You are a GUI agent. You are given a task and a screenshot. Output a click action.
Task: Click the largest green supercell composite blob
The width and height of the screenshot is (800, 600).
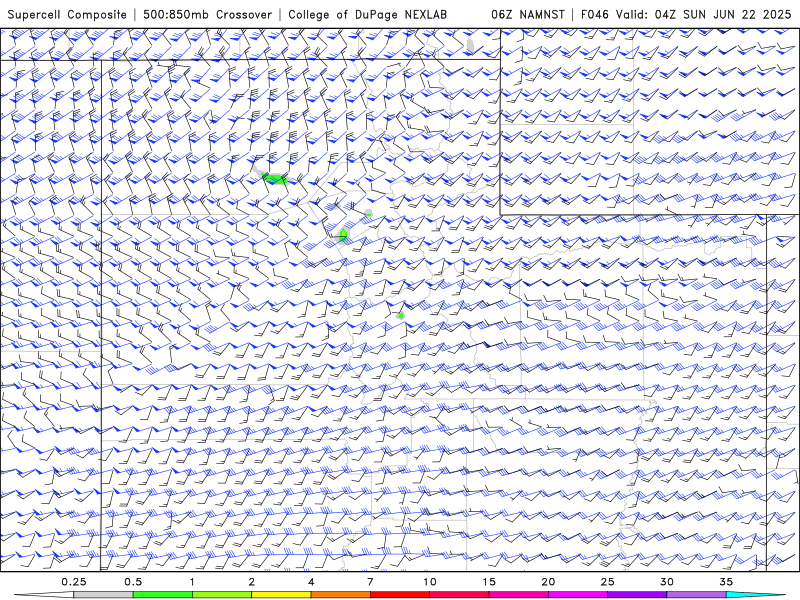click(274, 179)
